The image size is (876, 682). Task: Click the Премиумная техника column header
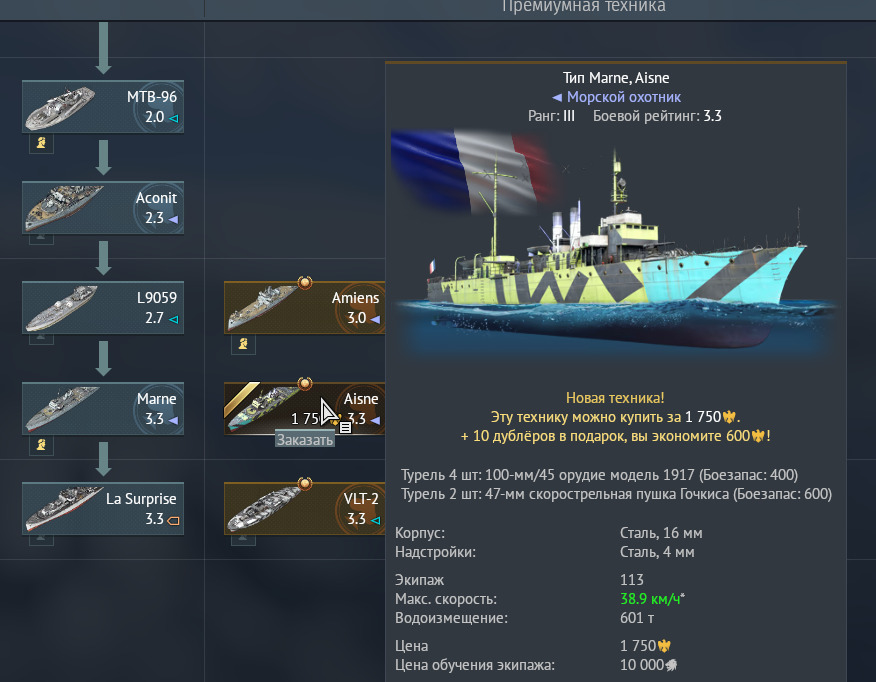pos(584,7)
